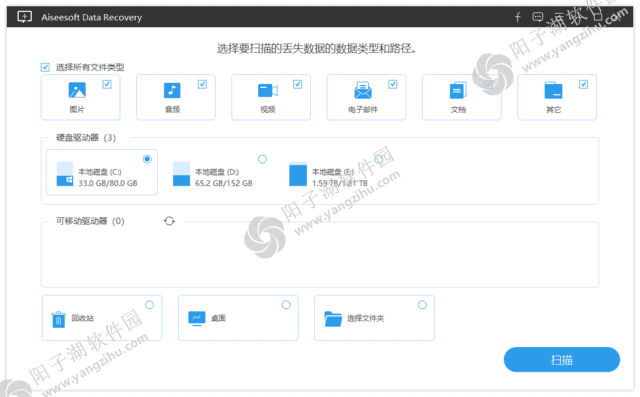Click the 选择文件夹 label text
640x397 pixels.
point(366,318)
